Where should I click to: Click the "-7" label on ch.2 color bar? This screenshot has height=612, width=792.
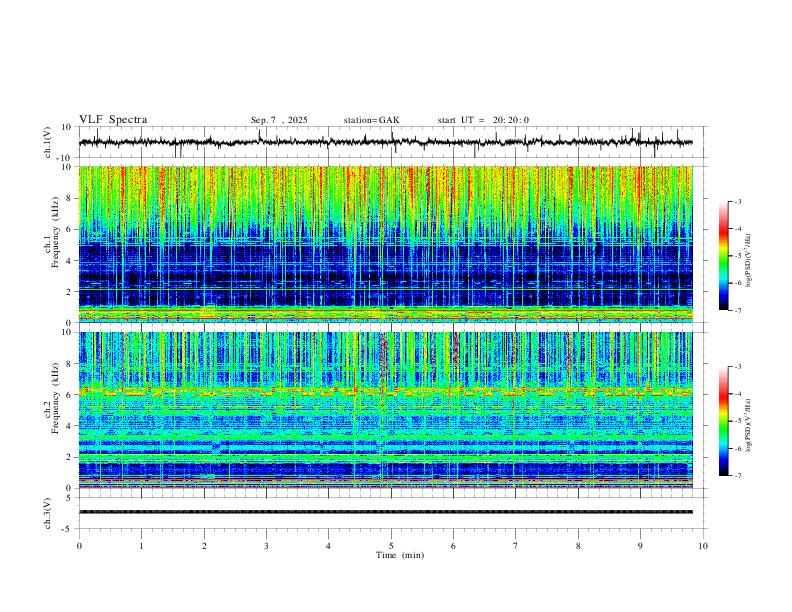click(738, 476)
